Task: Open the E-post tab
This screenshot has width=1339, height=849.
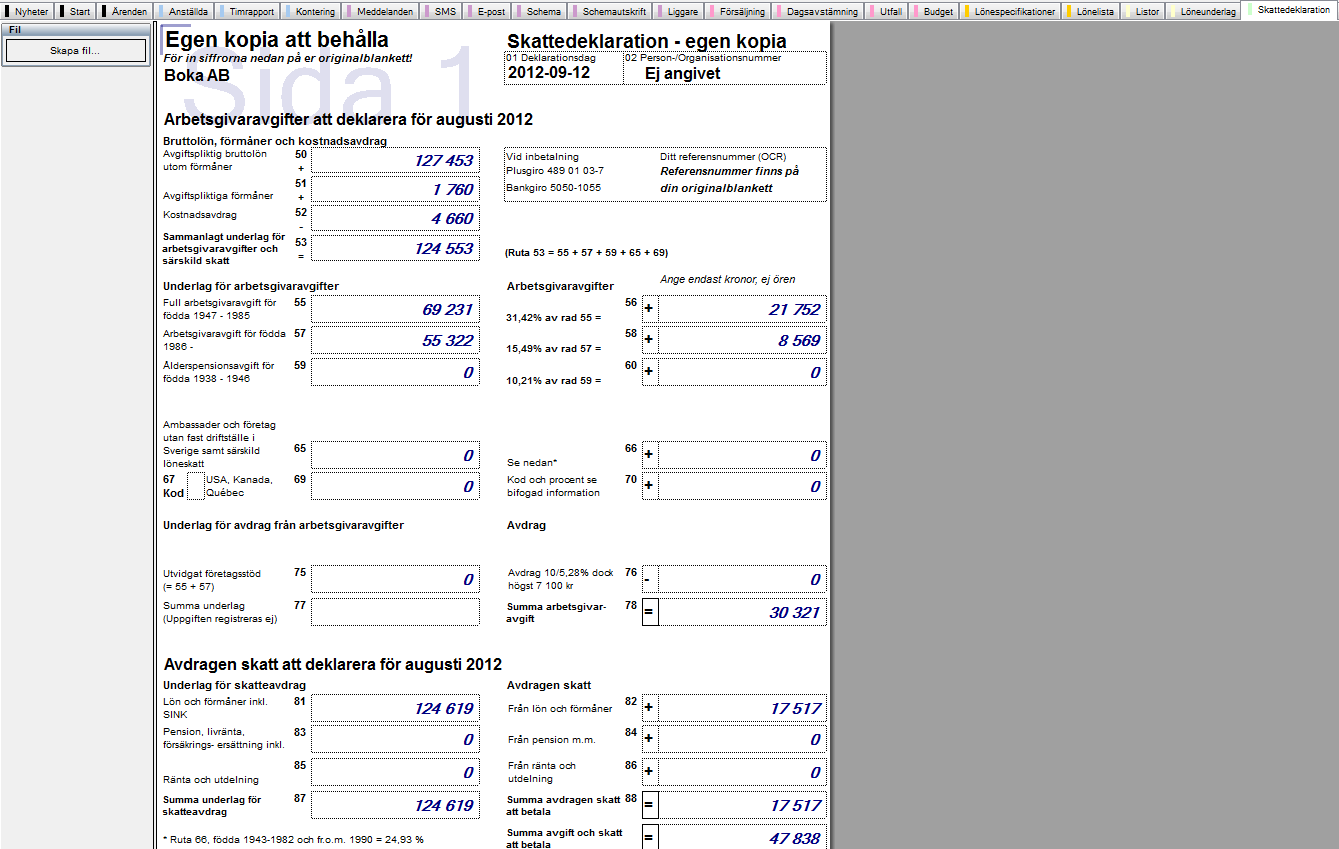Action: coord(488,12)
